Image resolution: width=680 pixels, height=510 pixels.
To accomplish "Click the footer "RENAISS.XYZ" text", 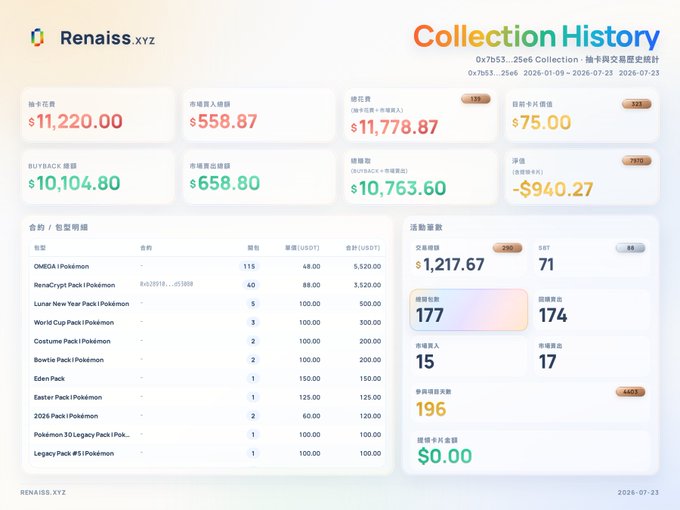I will [x=43, y=492].
